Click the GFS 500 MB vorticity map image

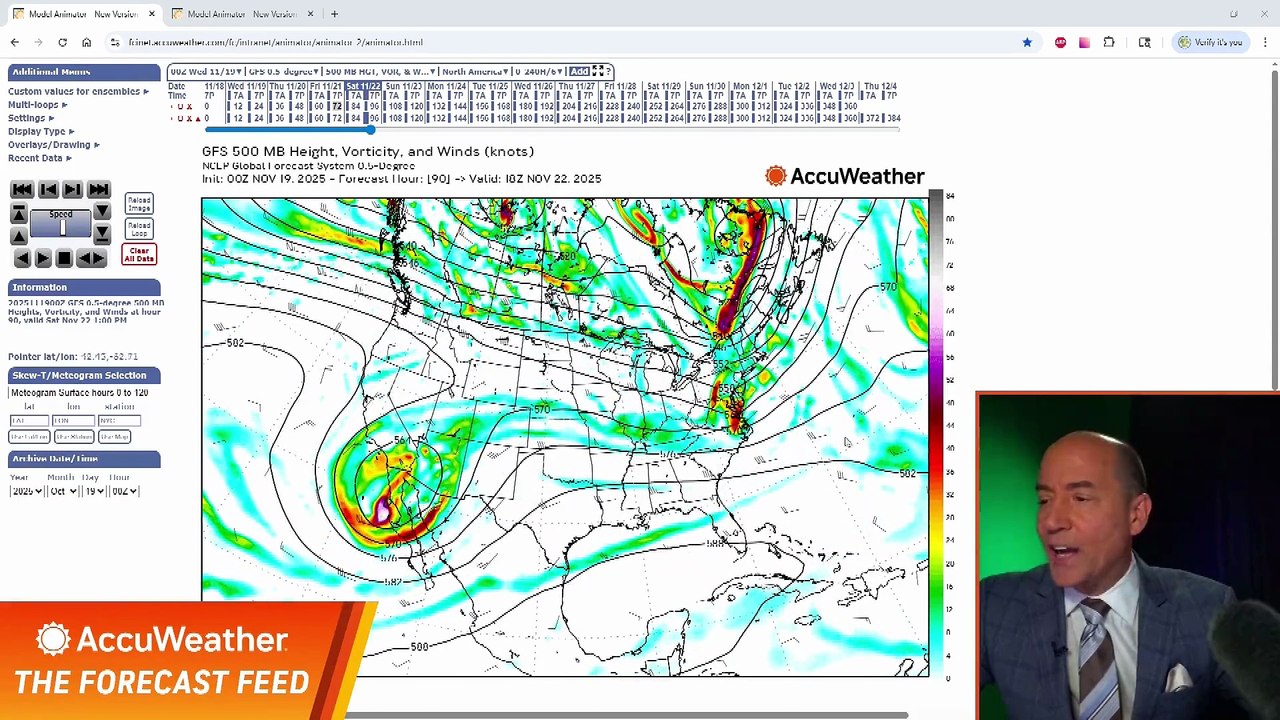coord(565,436)
